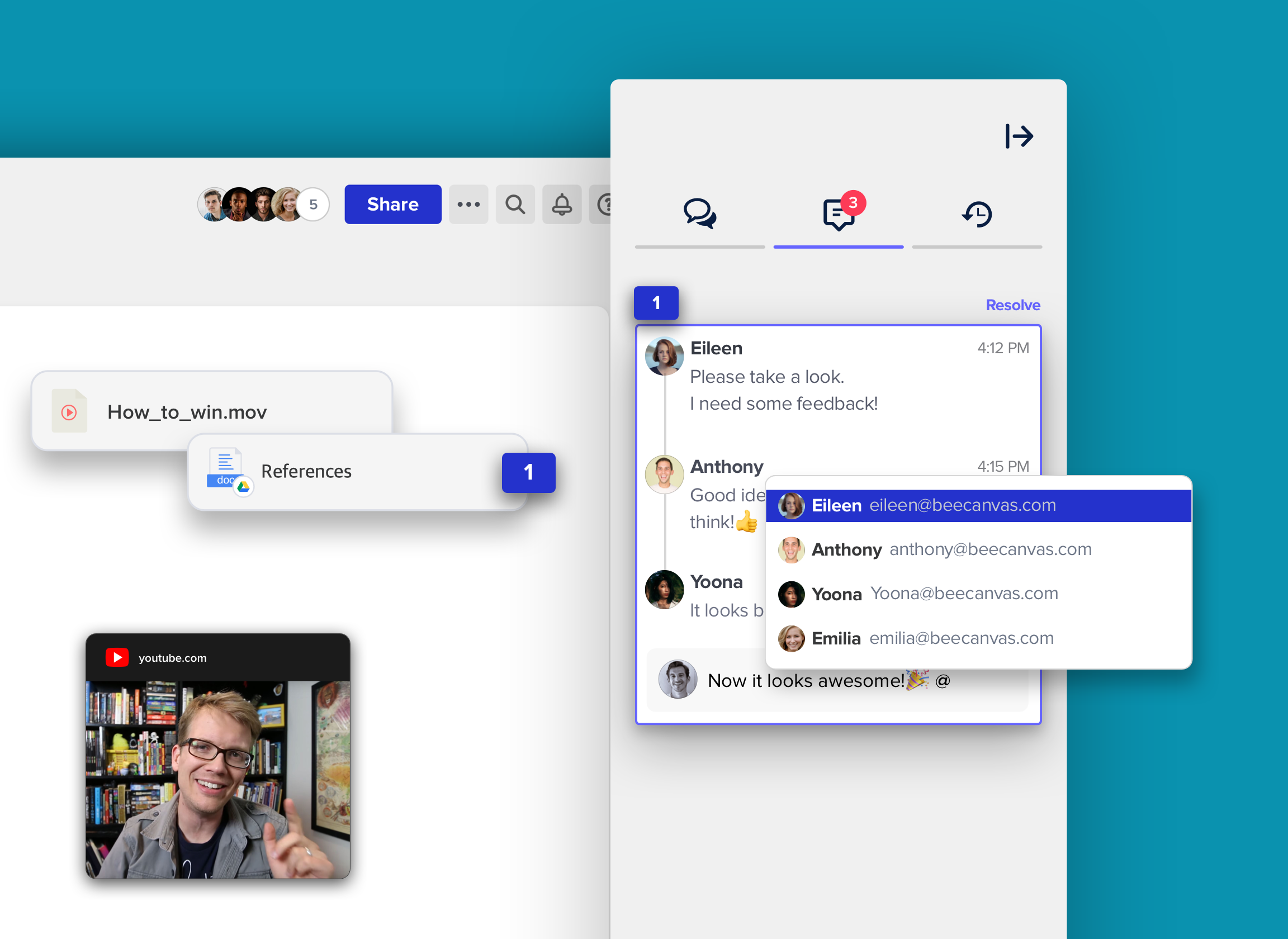Open the more options ellipsis icon
The height and width of the screenshot is (939, 1288).
point(468,204)
